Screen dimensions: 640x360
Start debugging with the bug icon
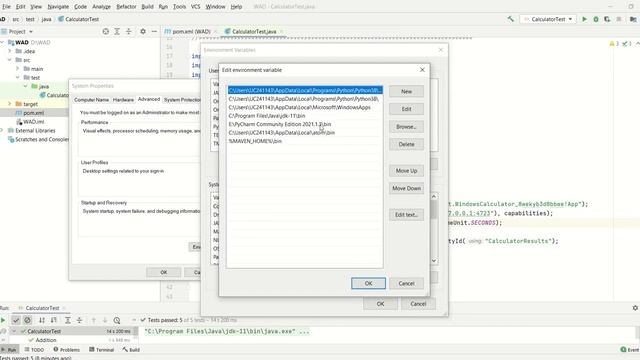(x=596, y=19)
